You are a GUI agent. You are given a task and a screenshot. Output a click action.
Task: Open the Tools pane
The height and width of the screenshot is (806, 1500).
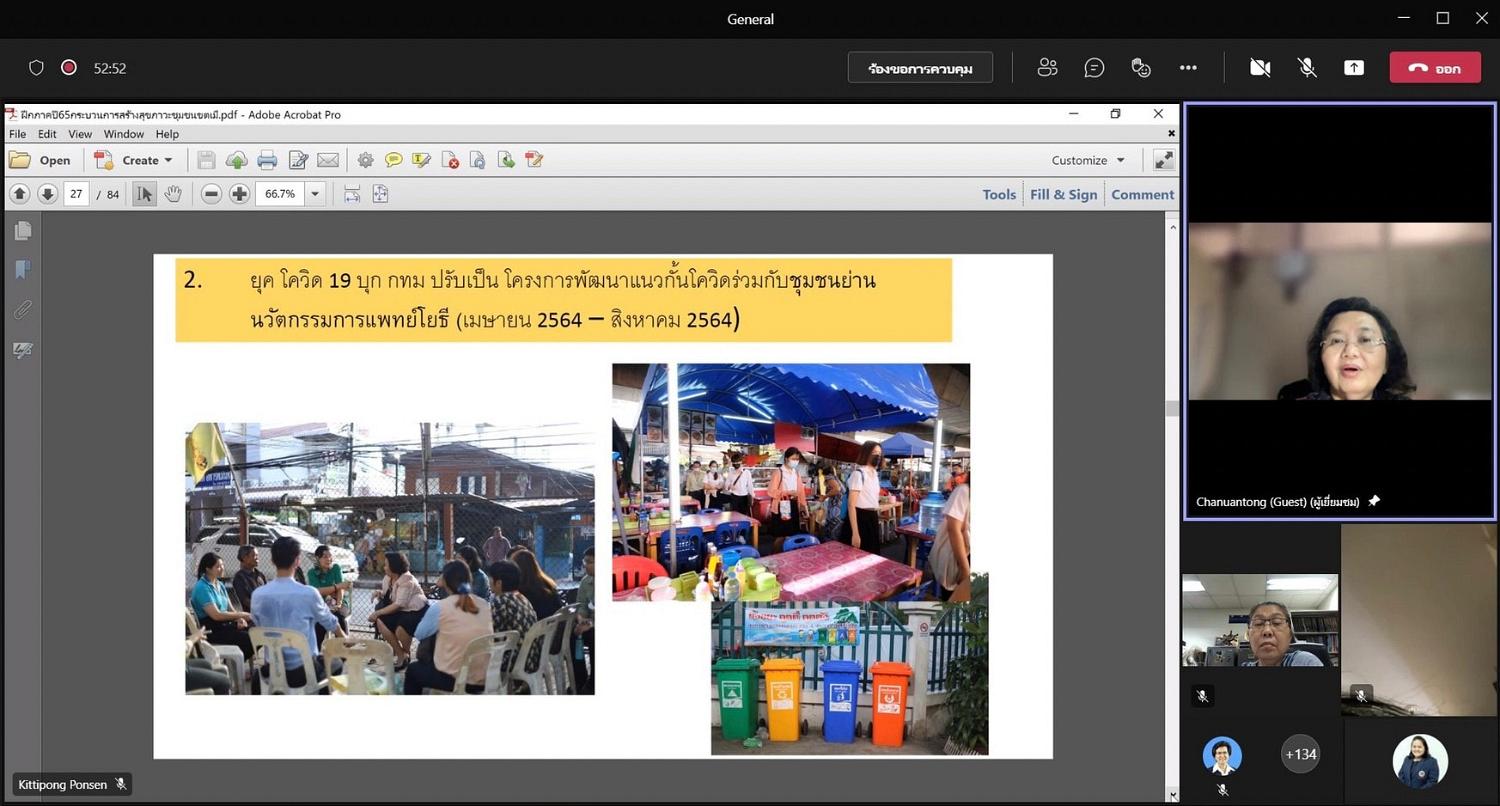[999, 195]
